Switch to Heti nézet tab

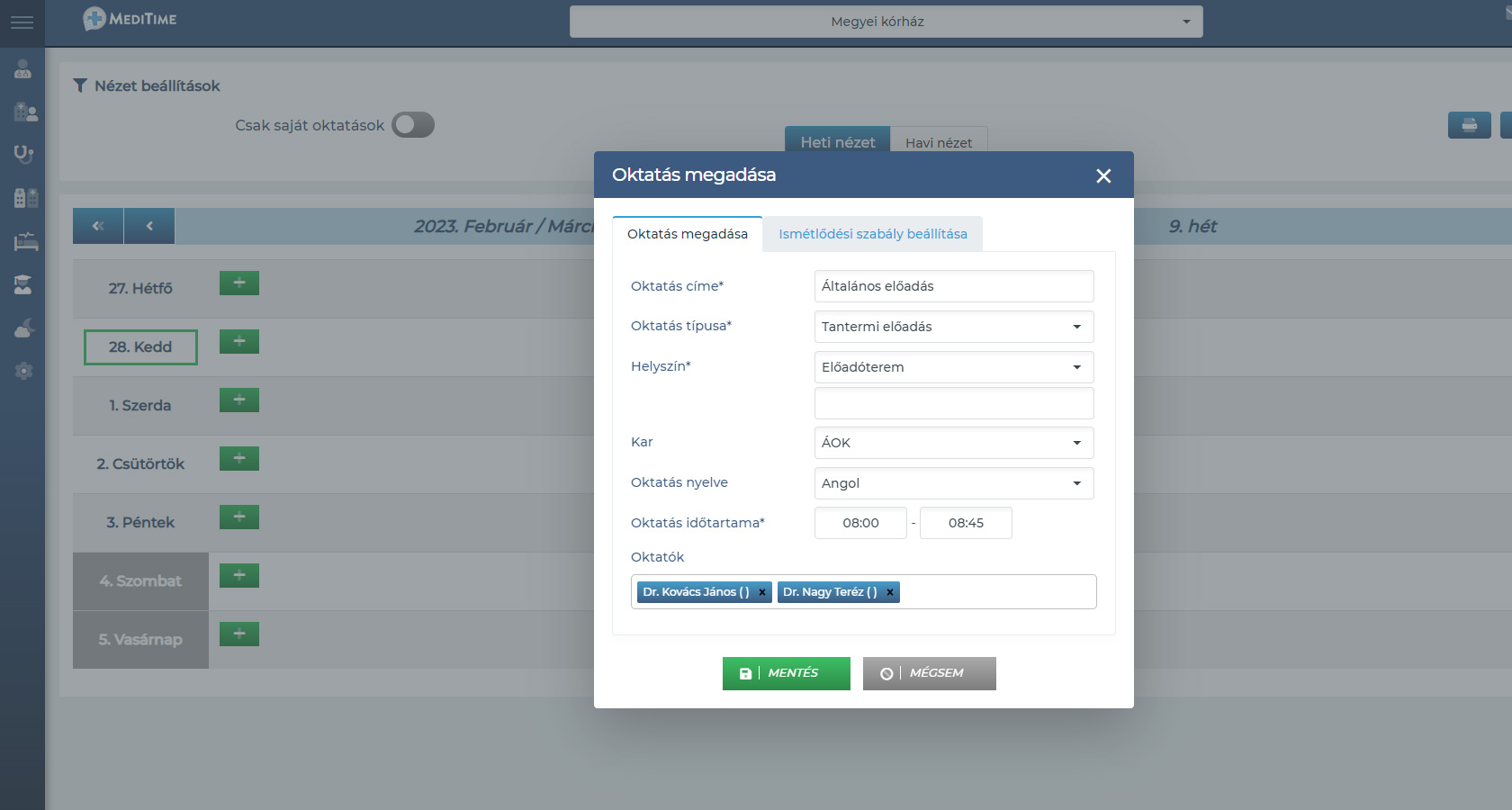[x=838, y=141]
